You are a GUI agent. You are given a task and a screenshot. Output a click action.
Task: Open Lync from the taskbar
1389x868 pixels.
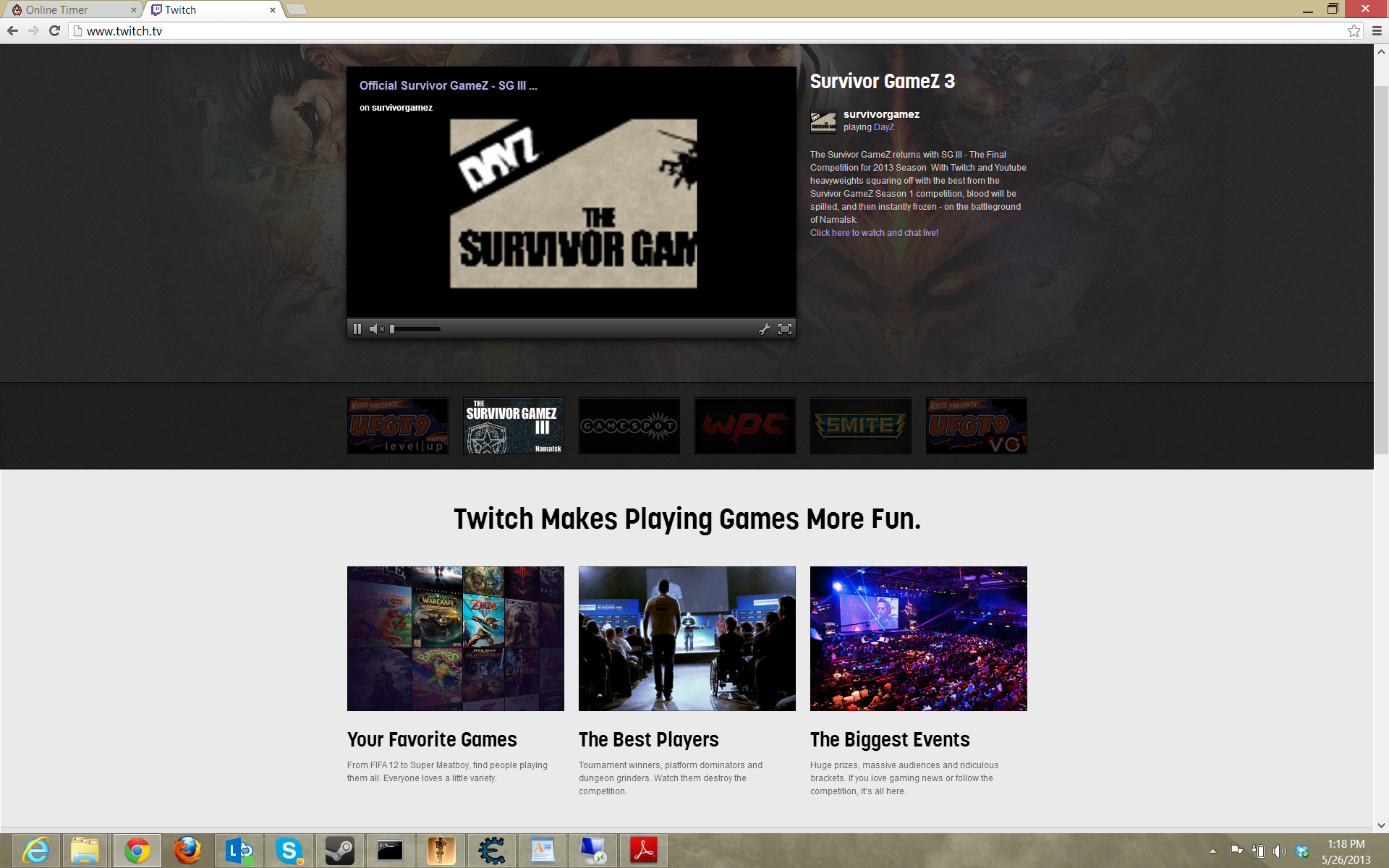pyautogui.click(x=238, y=851)
